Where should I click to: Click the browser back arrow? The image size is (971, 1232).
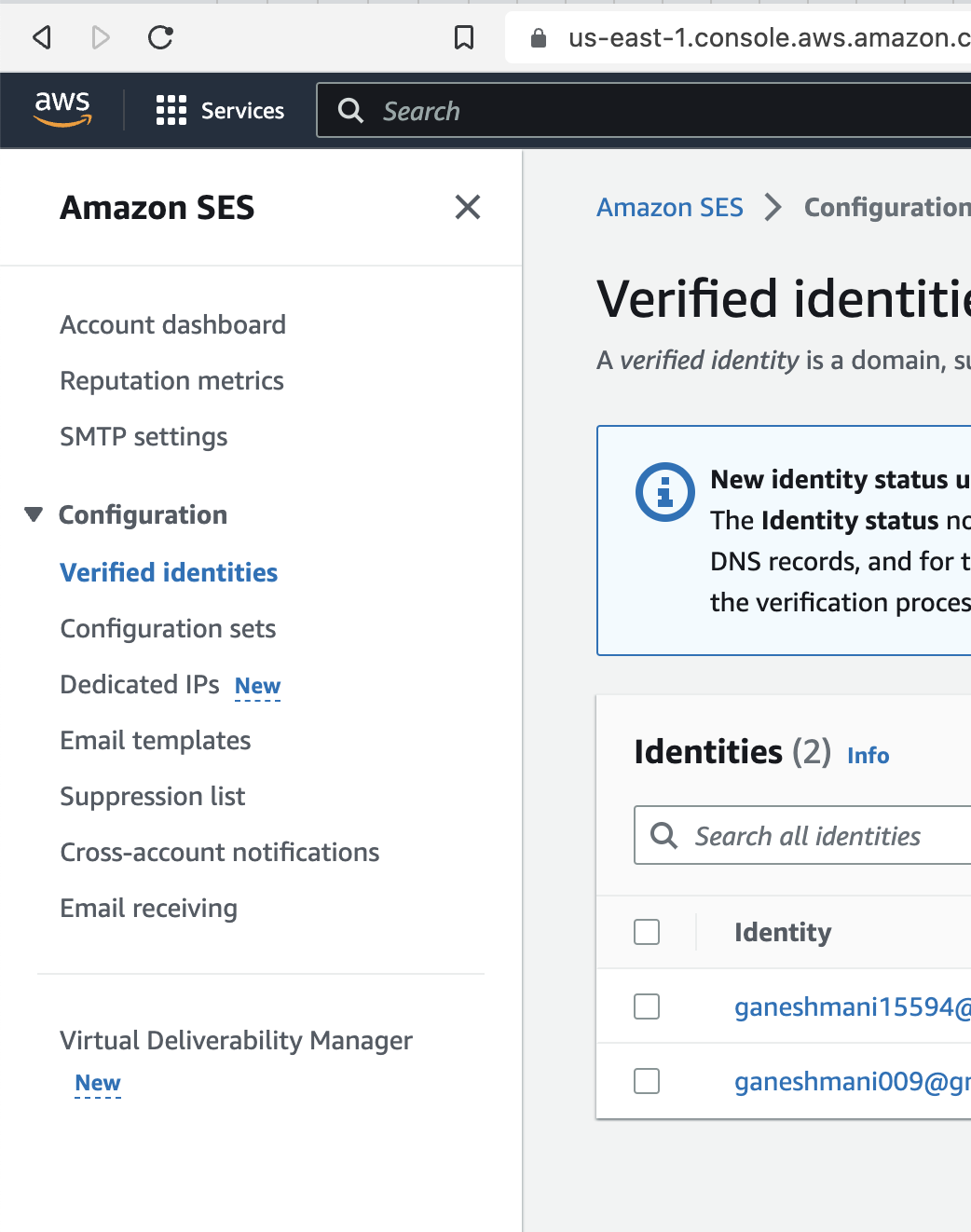[42, 37]
